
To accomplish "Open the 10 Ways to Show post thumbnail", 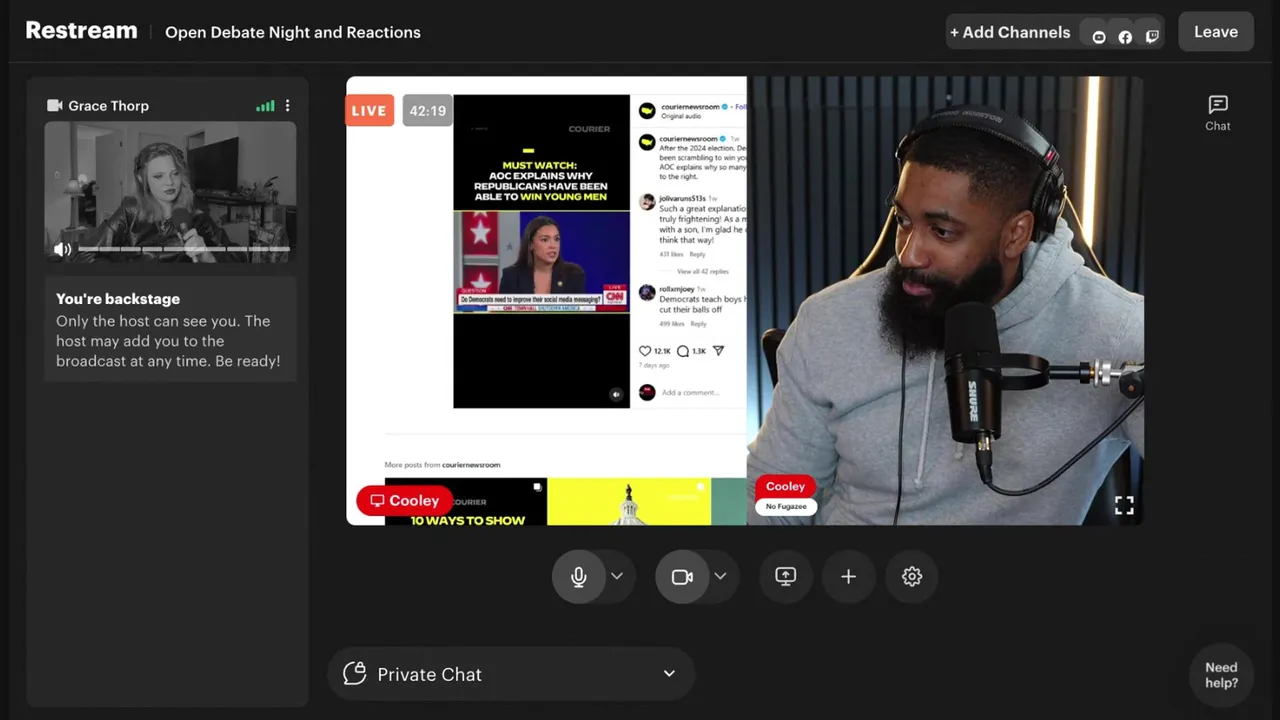I will pos(466,502).
